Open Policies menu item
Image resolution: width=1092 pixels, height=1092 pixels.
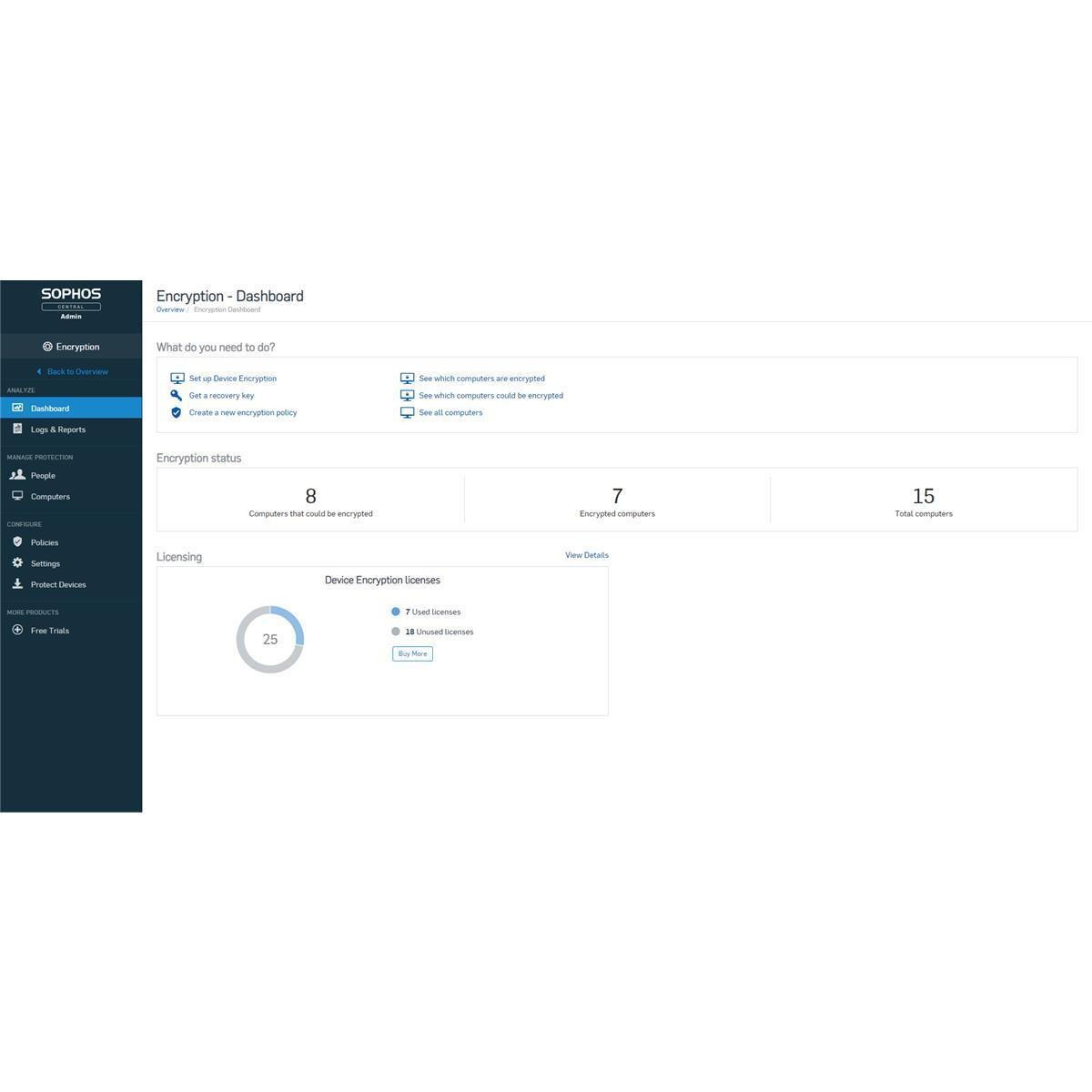pos(45,542)
